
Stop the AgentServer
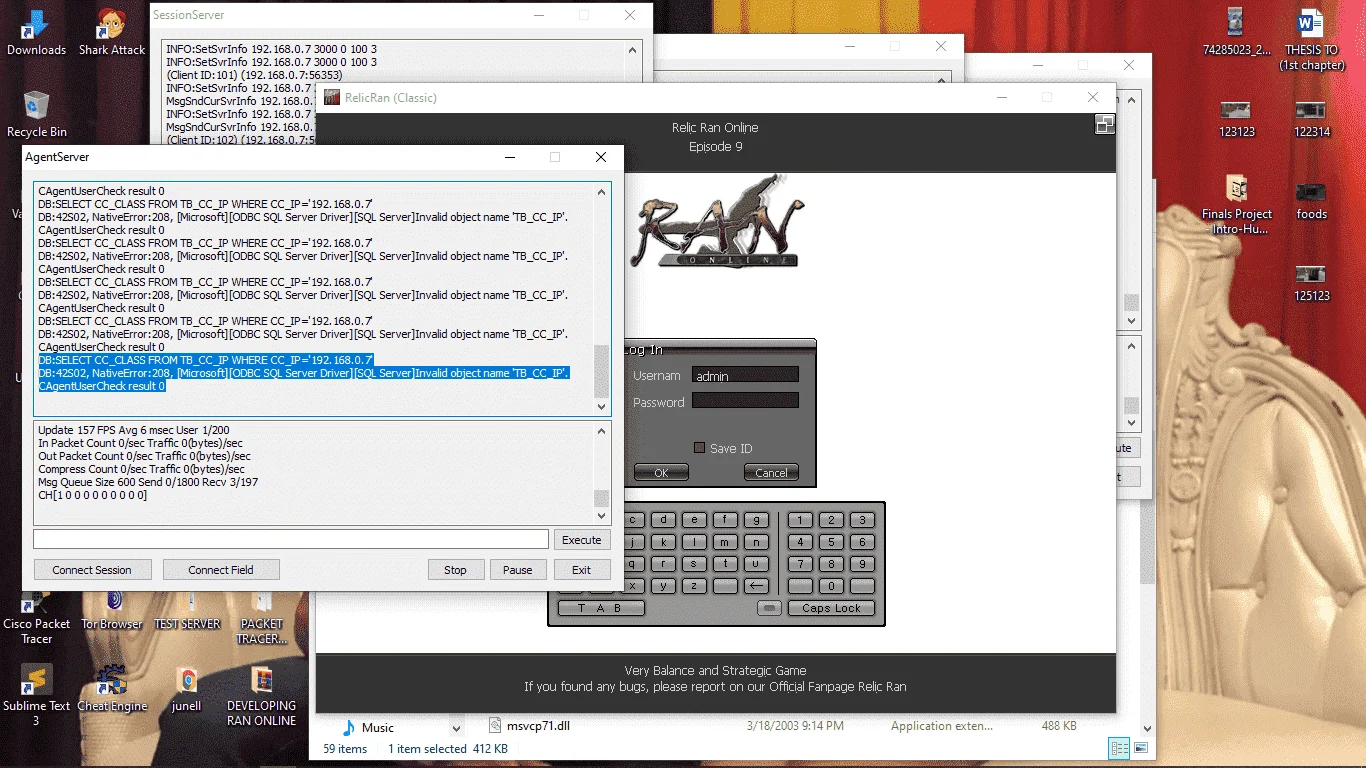click(x=455, y=570)
